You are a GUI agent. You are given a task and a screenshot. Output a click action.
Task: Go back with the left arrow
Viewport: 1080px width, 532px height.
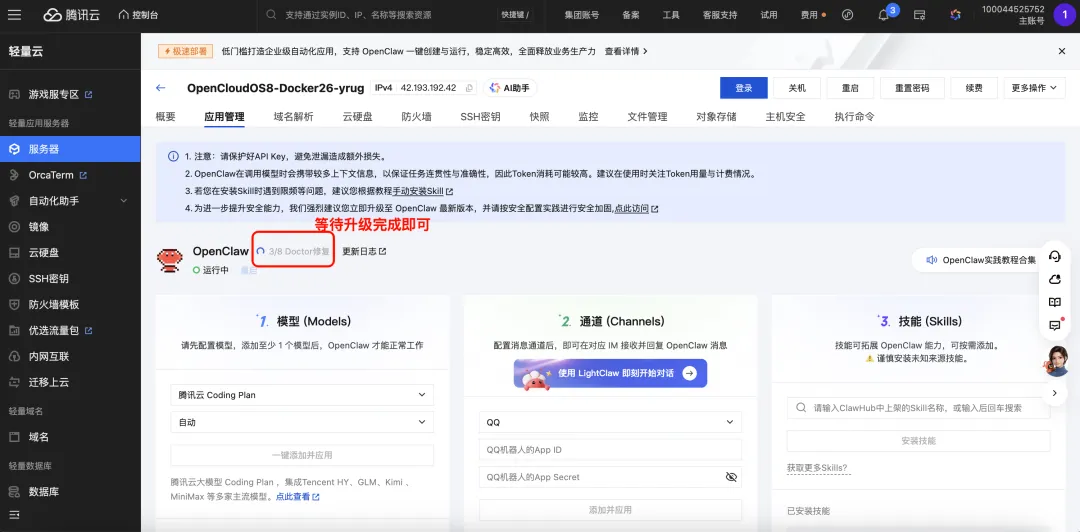pyautogui.click(x=160, y=88)
